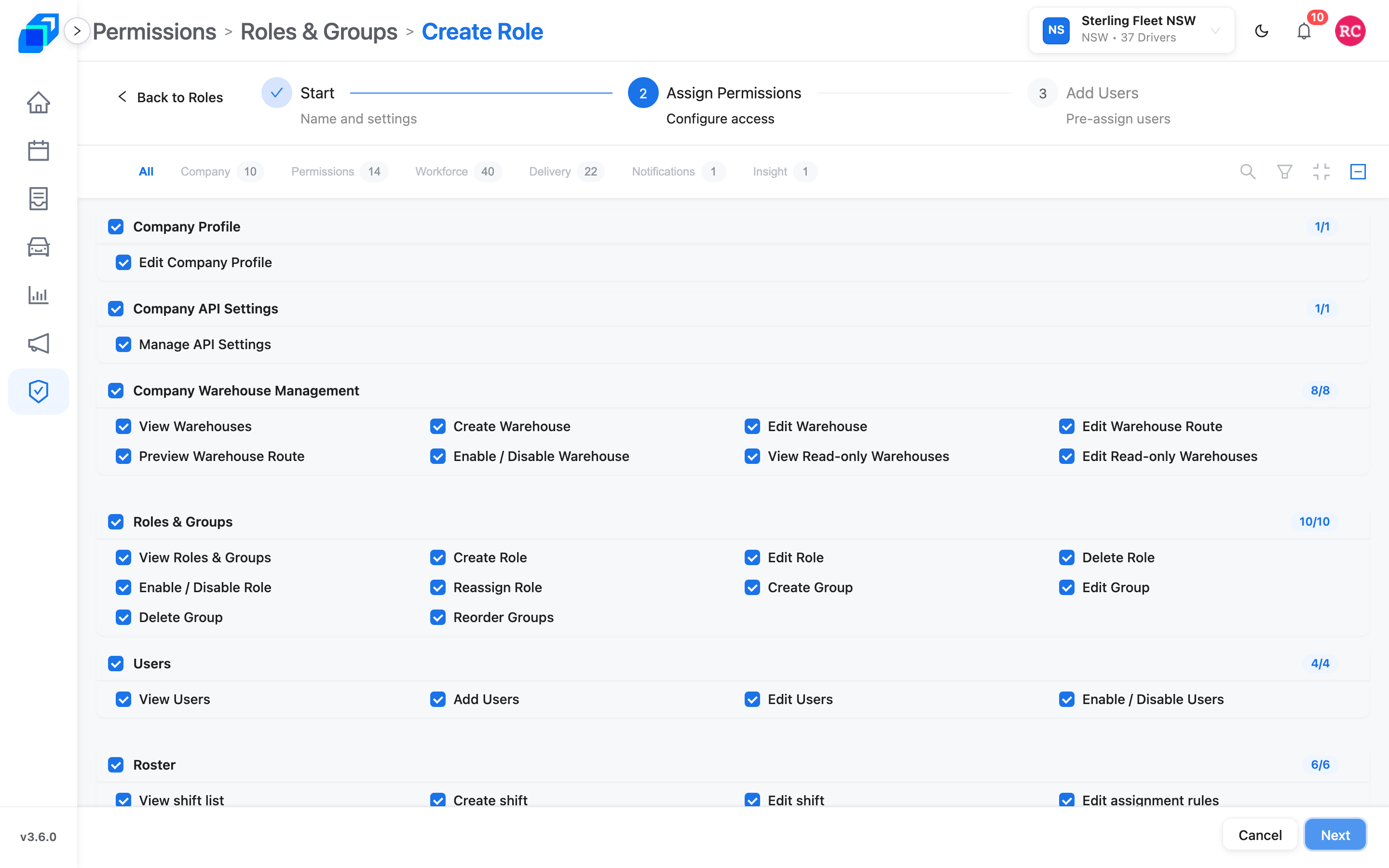Image resolution: width=1389 pixels, height=868 pixels.
Task: Collapse Company Profile via 1/1 badge
Action: pos(1322,227)
